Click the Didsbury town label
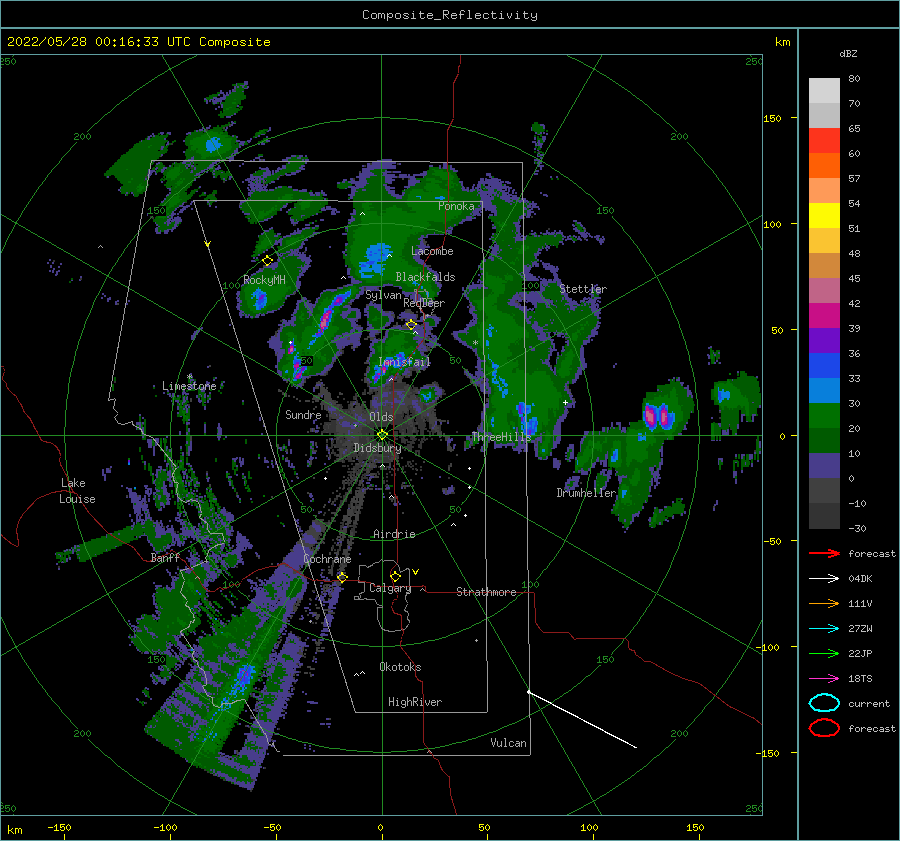The width and height of the screenshot is (900, 841). [x=377, y=448]
